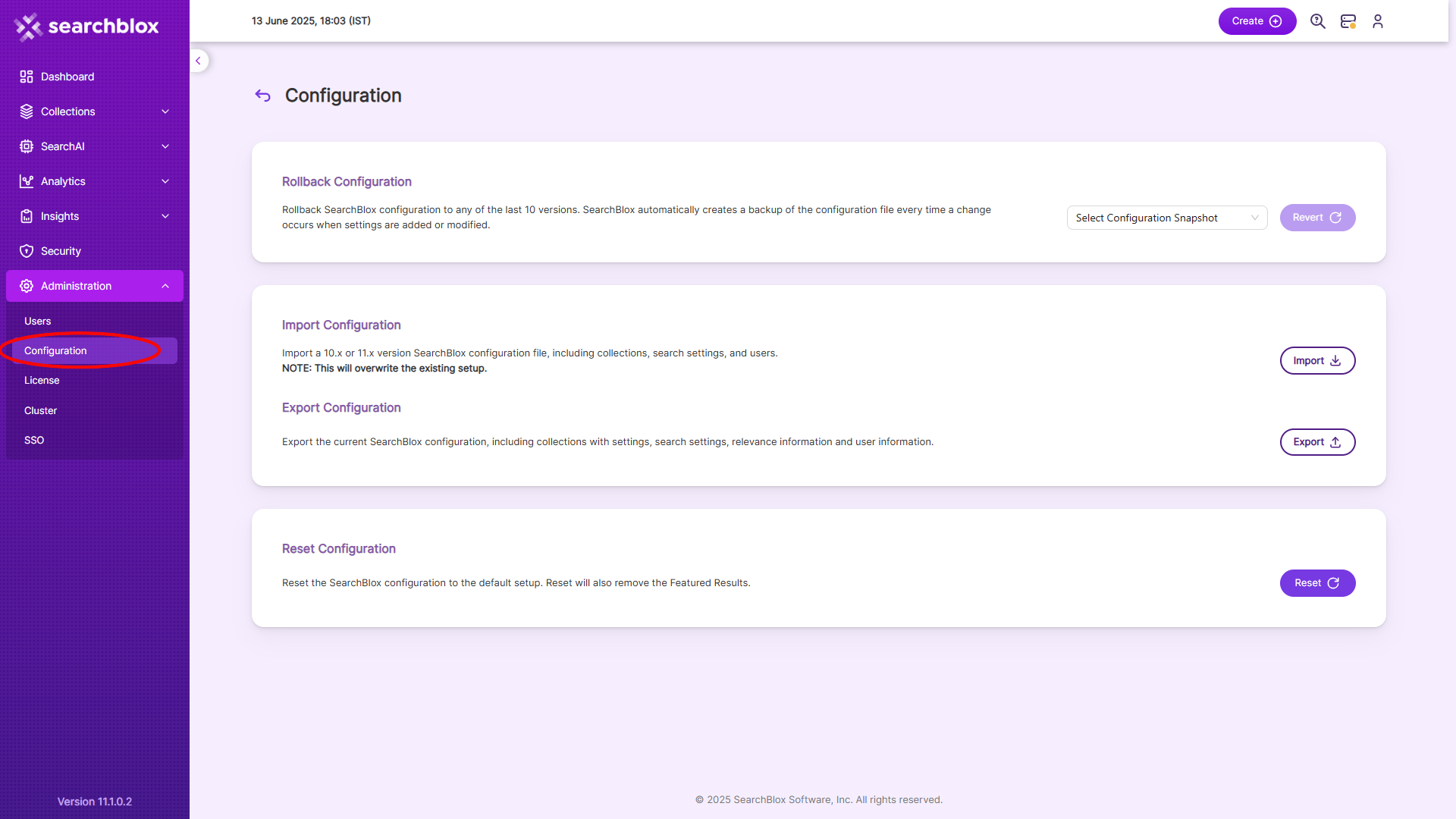Click the date and time text in header
The height and width of the screenshot is (819, 1456).
click(x=311, y=21)
